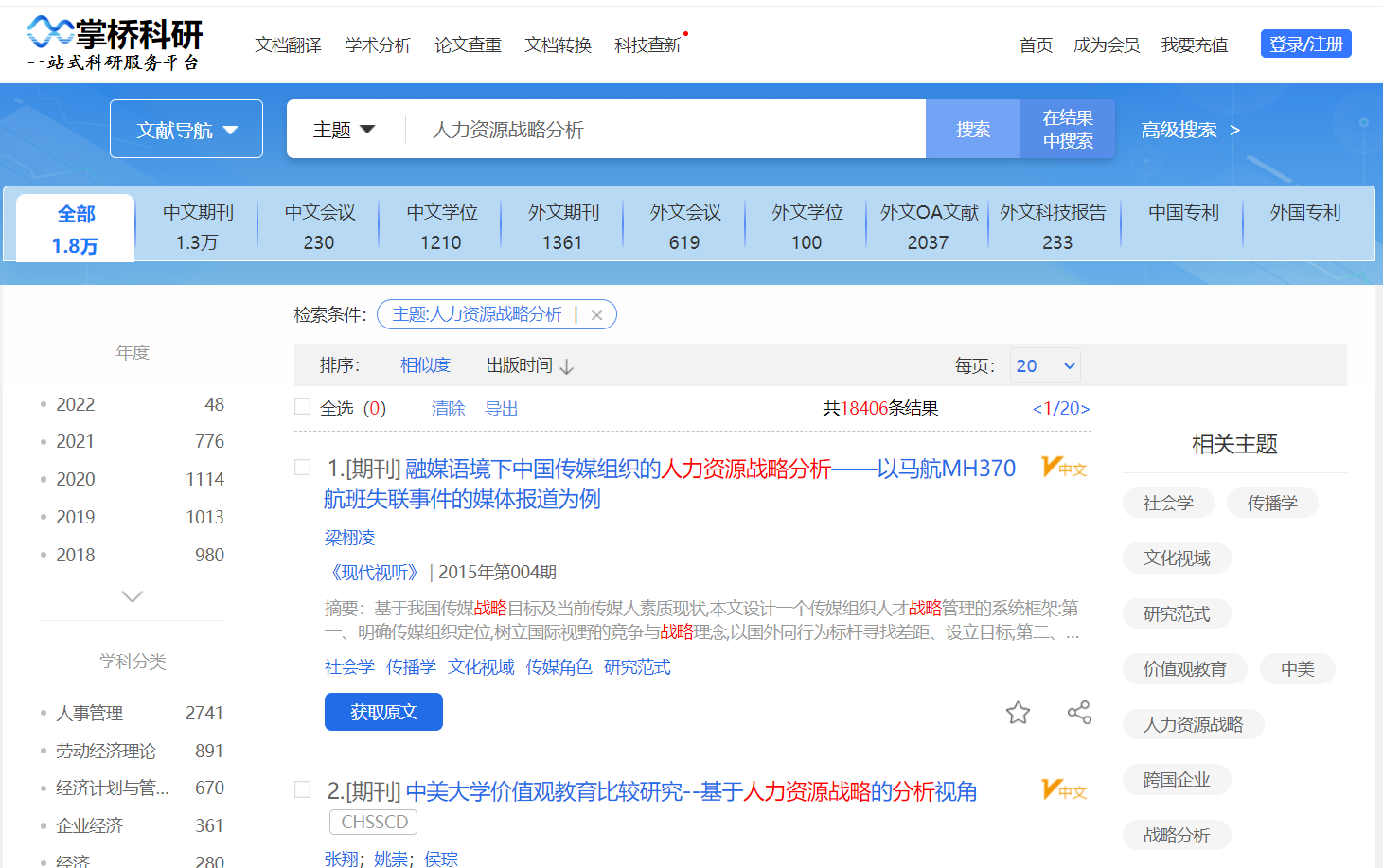The height and width of the screenshot is (868, 1383).
Task: Go to next page arrow beside 1/20
Action: point(1085,409)
